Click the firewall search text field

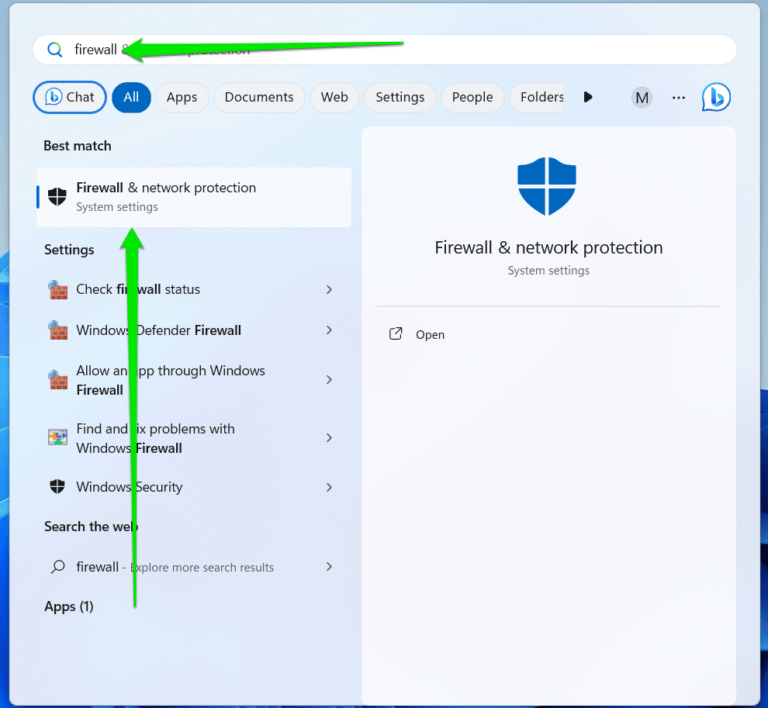384,49
